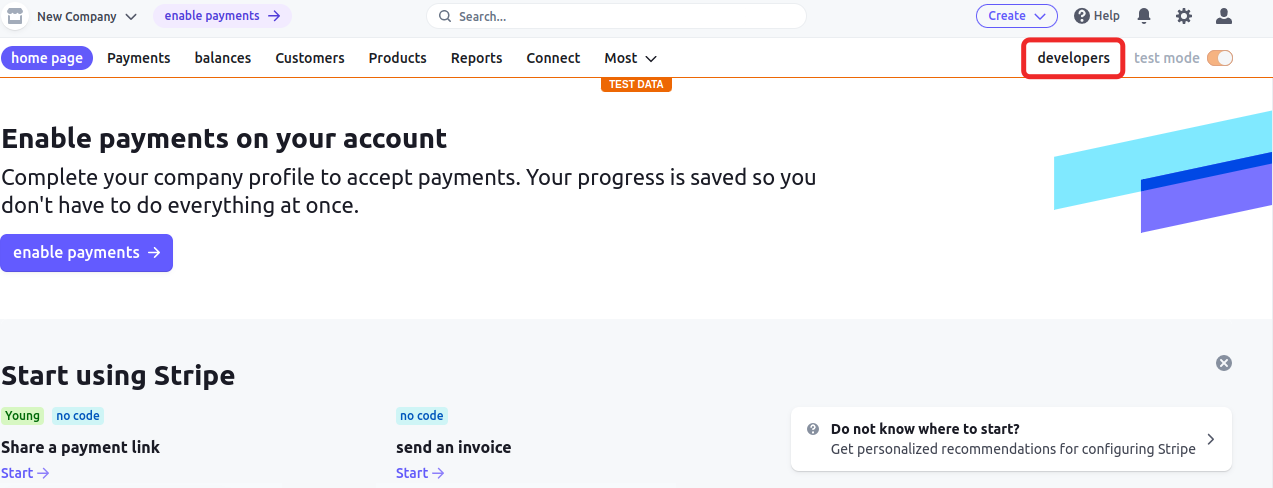Open the user profile icon

point(1223,16)
